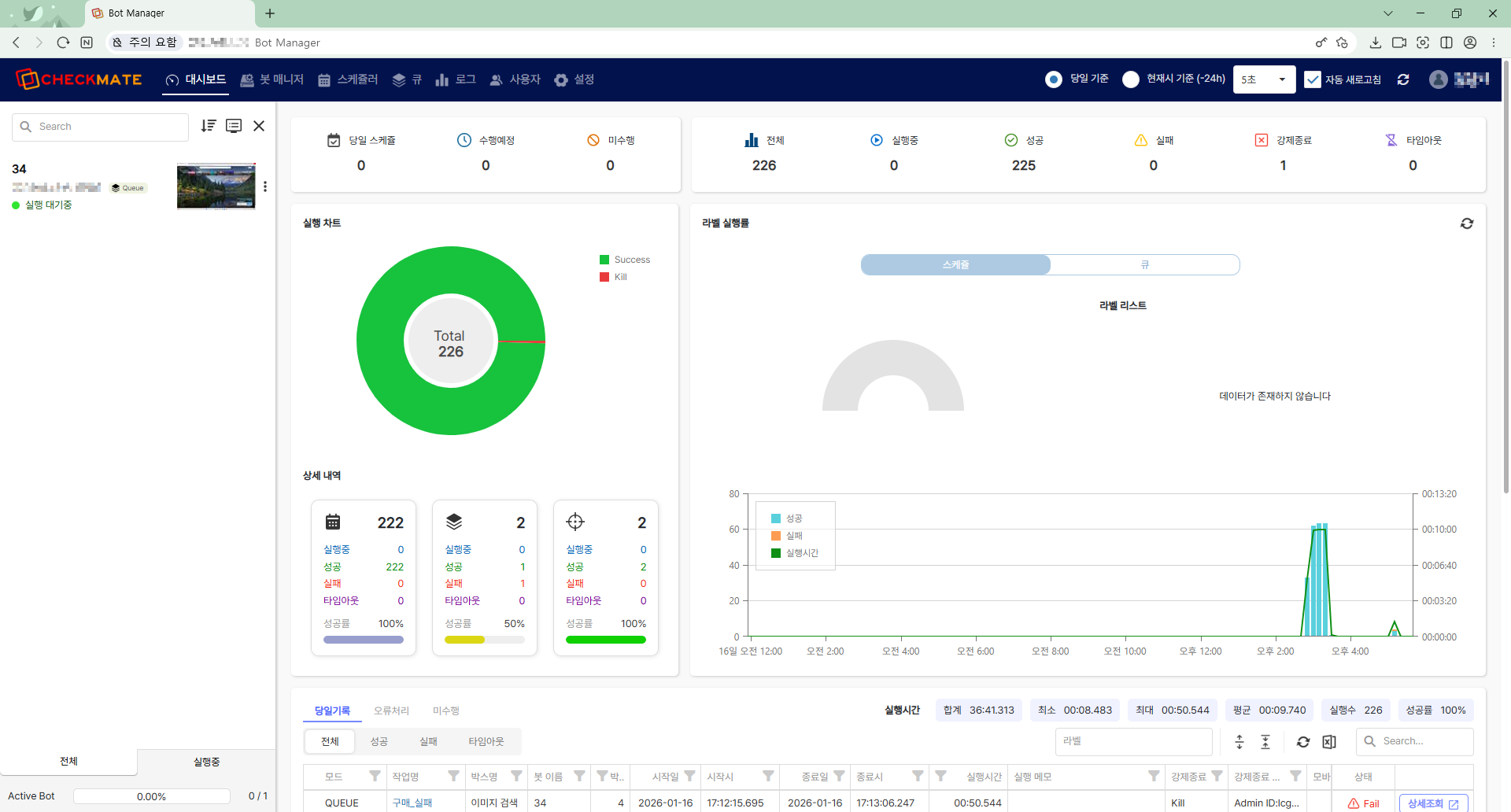Uncheck the 자동 새로고침 checkbox
Image resolution: width=1511 pixels, height=812 pixels.
[x=1313, y=79]
